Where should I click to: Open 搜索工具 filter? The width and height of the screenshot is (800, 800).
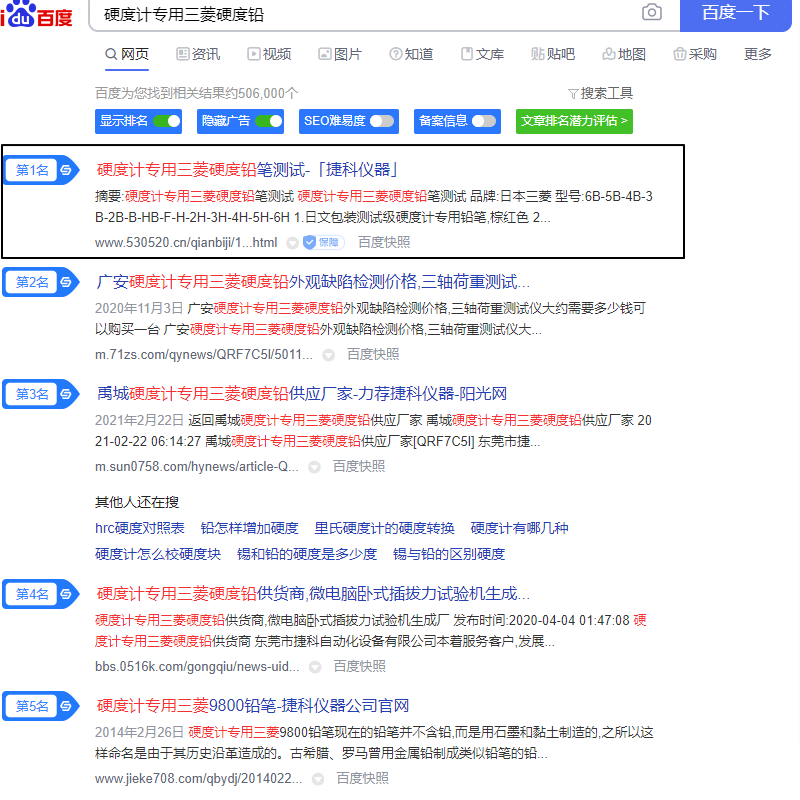click(x=600, y=93)
